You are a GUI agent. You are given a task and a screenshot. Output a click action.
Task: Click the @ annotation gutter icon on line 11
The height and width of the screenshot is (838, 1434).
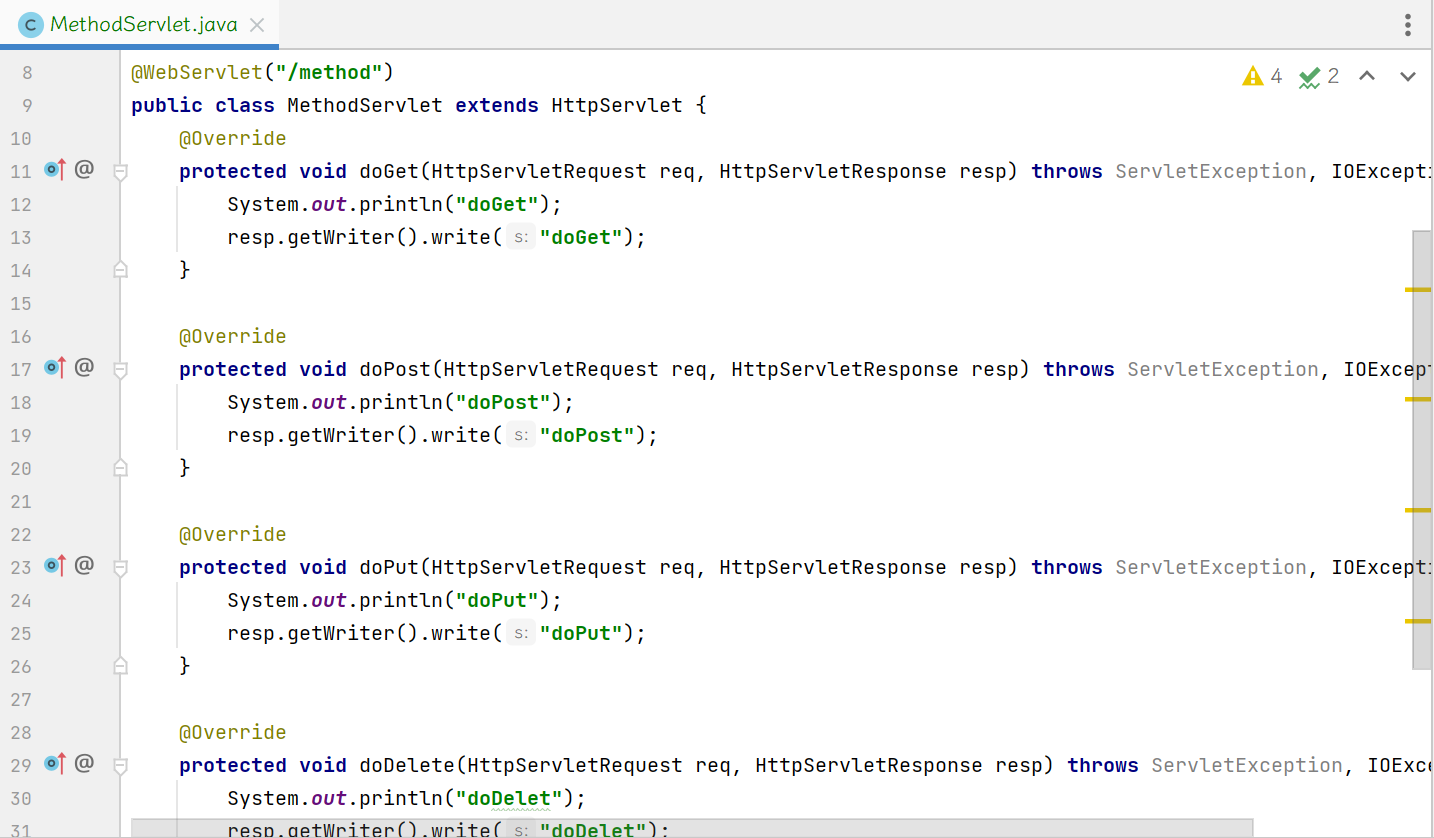tap(84, 170)
